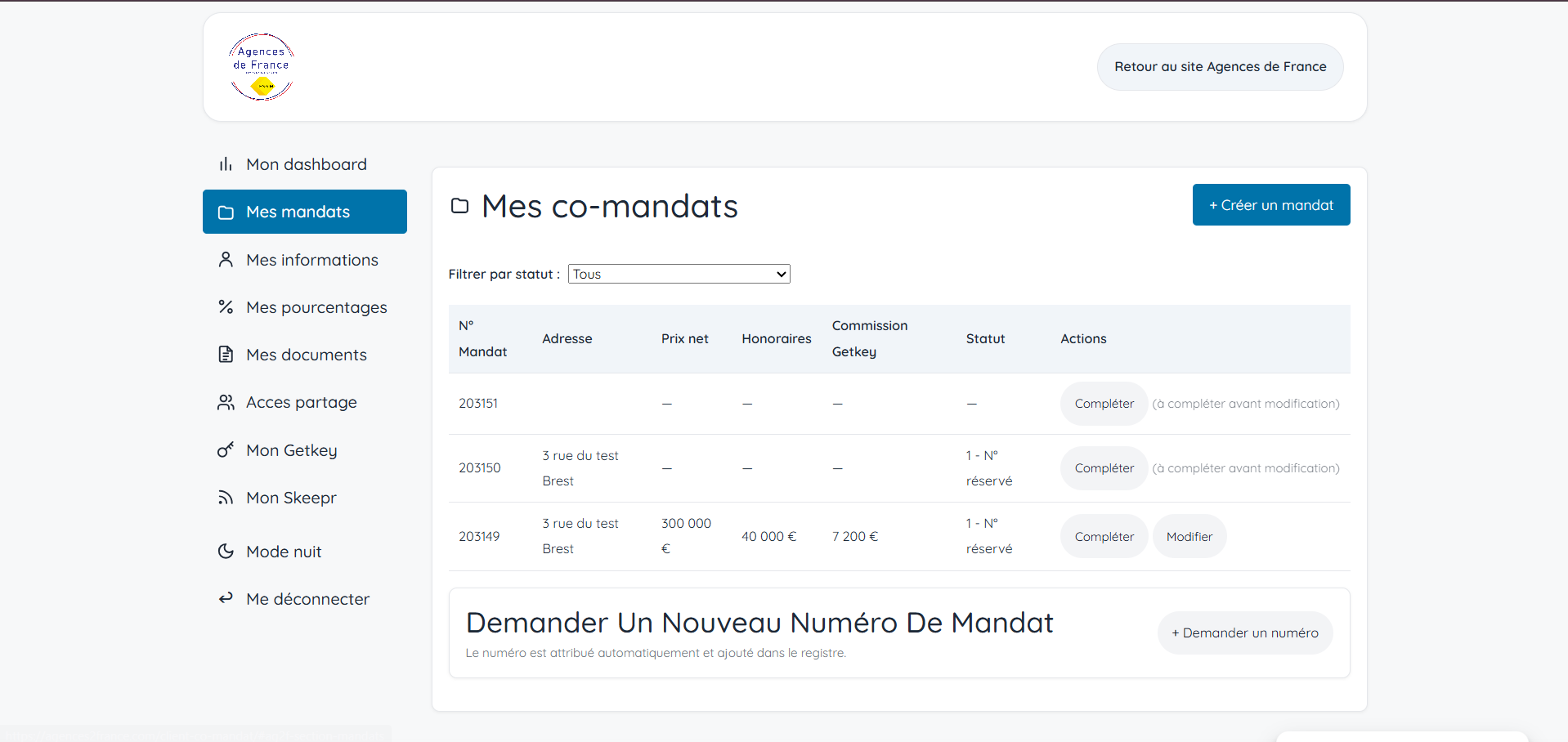This screenshot has width=1568, height=742.
Task: Click Modifier for mandat 203149
Action: [x=1189, y=537]
